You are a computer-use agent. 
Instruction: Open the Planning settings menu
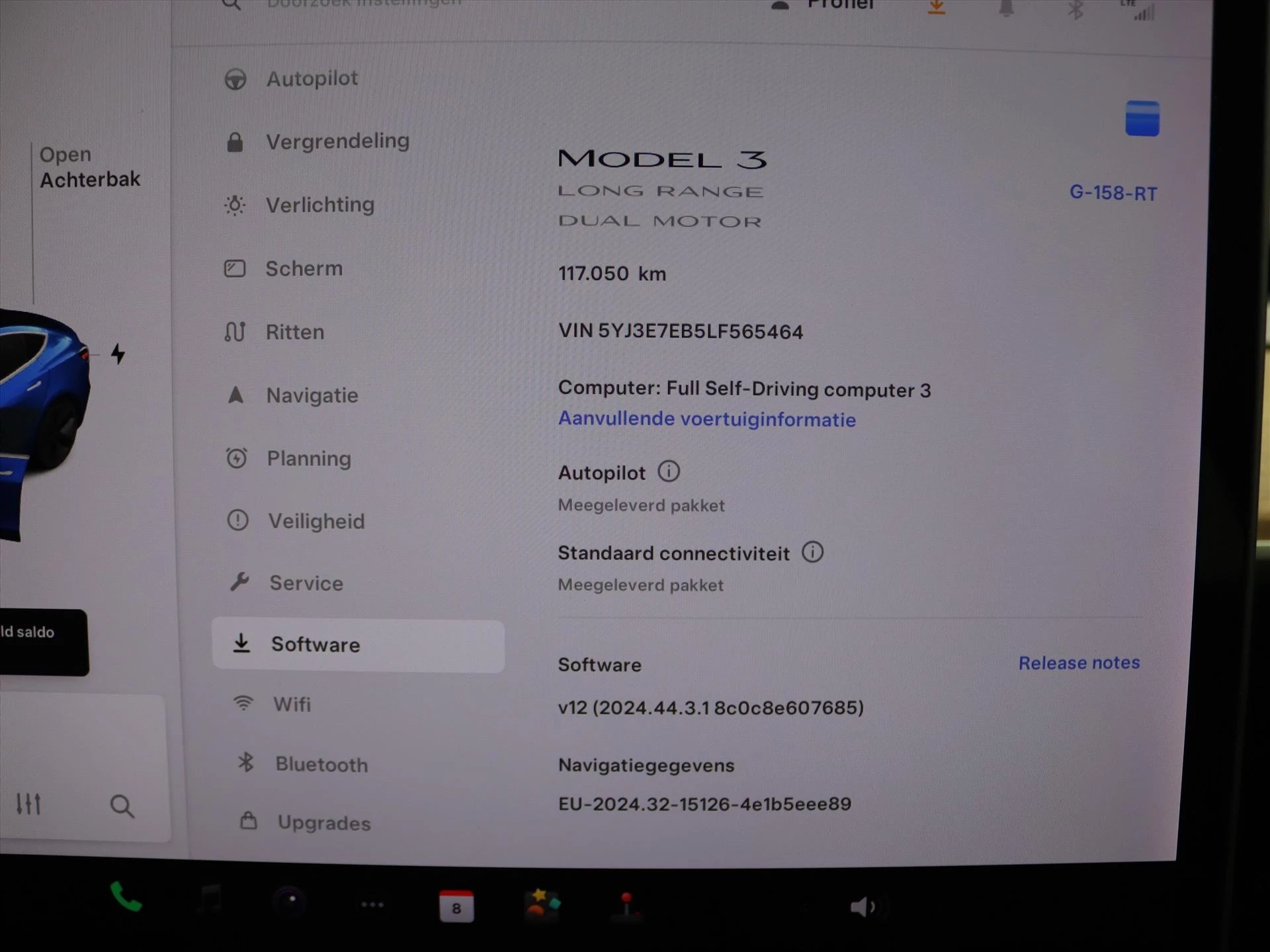(289, 458)
